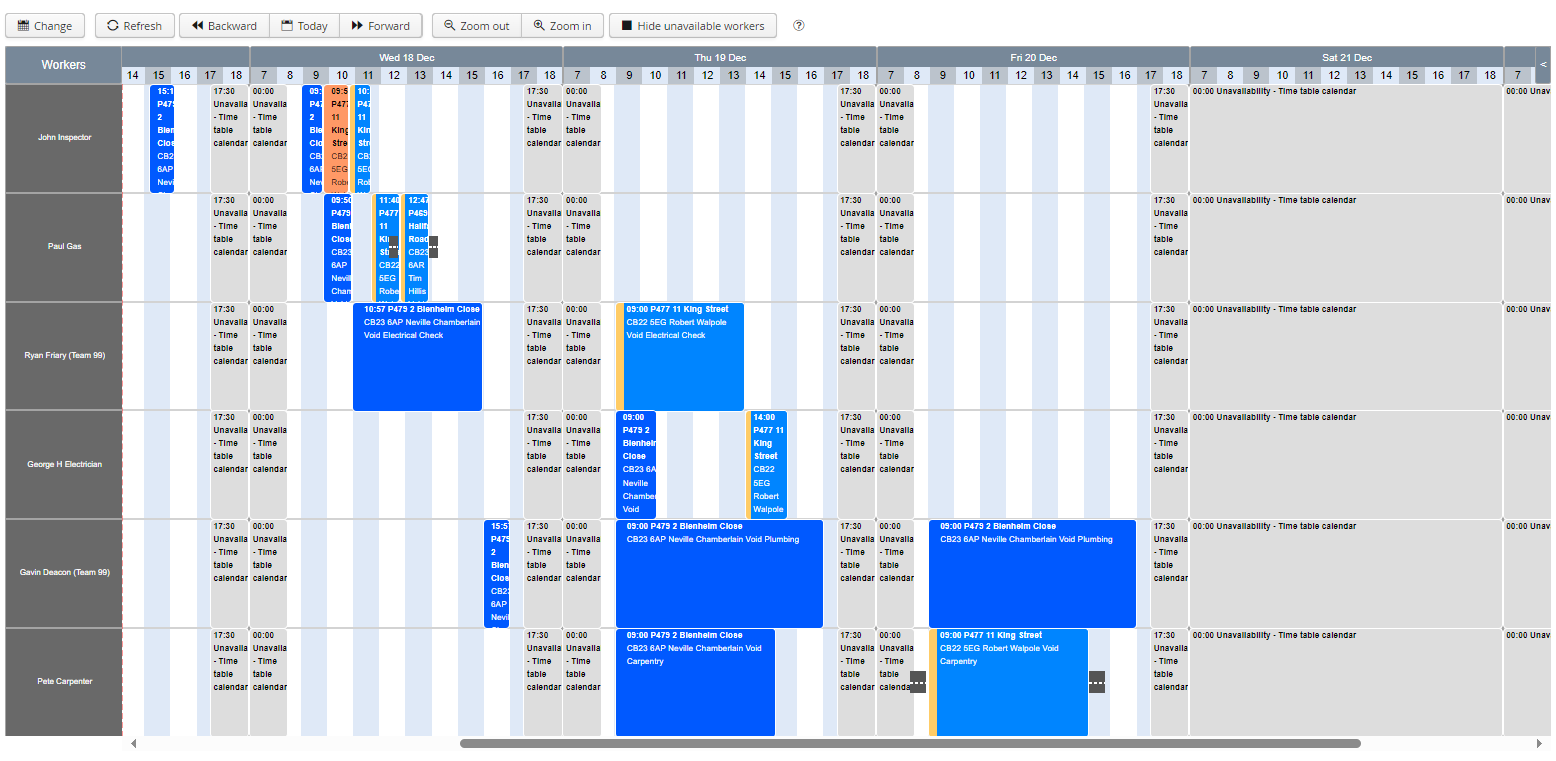
Task: Select George H Electrician worker header
Action: pos(64,465)
